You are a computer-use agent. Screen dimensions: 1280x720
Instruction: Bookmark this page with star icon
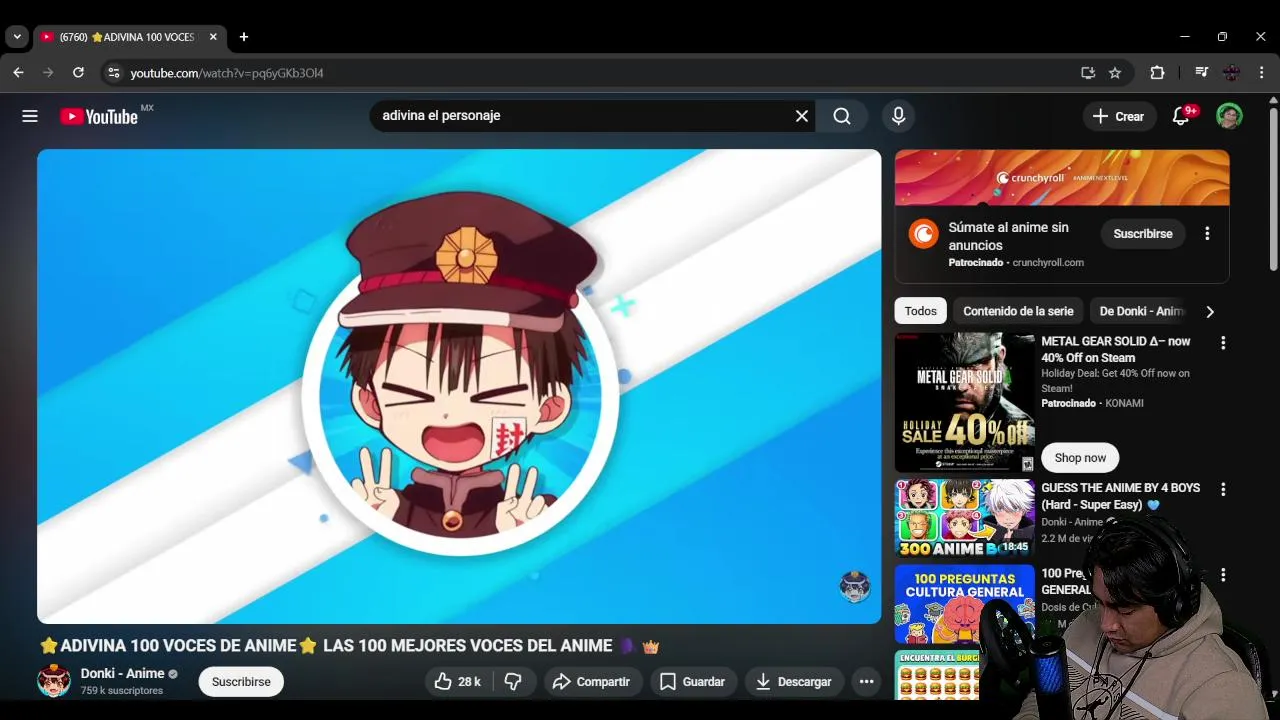pos(1115,73)
